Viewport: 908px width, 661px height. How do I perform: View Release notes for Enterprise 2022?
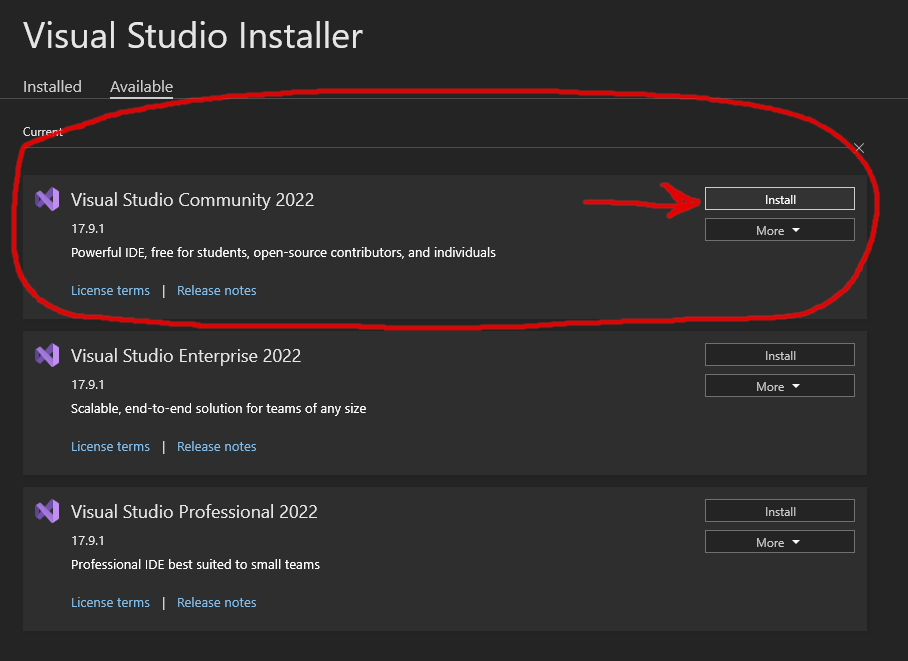tap(216, 447)
